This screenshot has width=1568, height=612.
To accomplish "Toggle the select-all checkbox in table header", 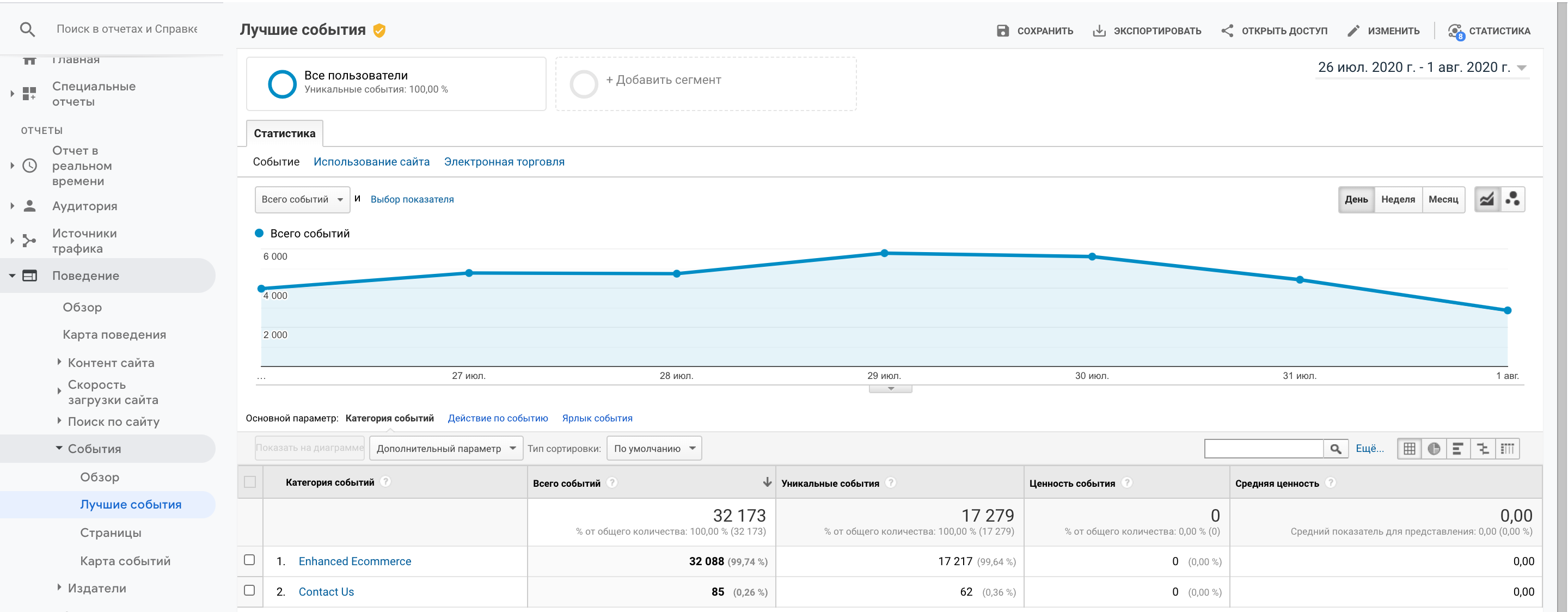I will point(249,482).
